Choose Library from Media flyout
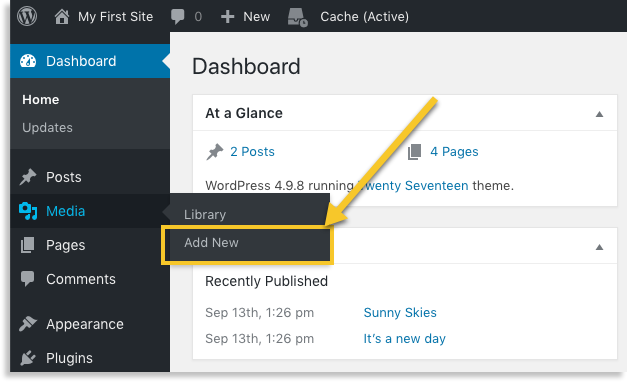The image size is (627, 382). (x=205, y=215)
